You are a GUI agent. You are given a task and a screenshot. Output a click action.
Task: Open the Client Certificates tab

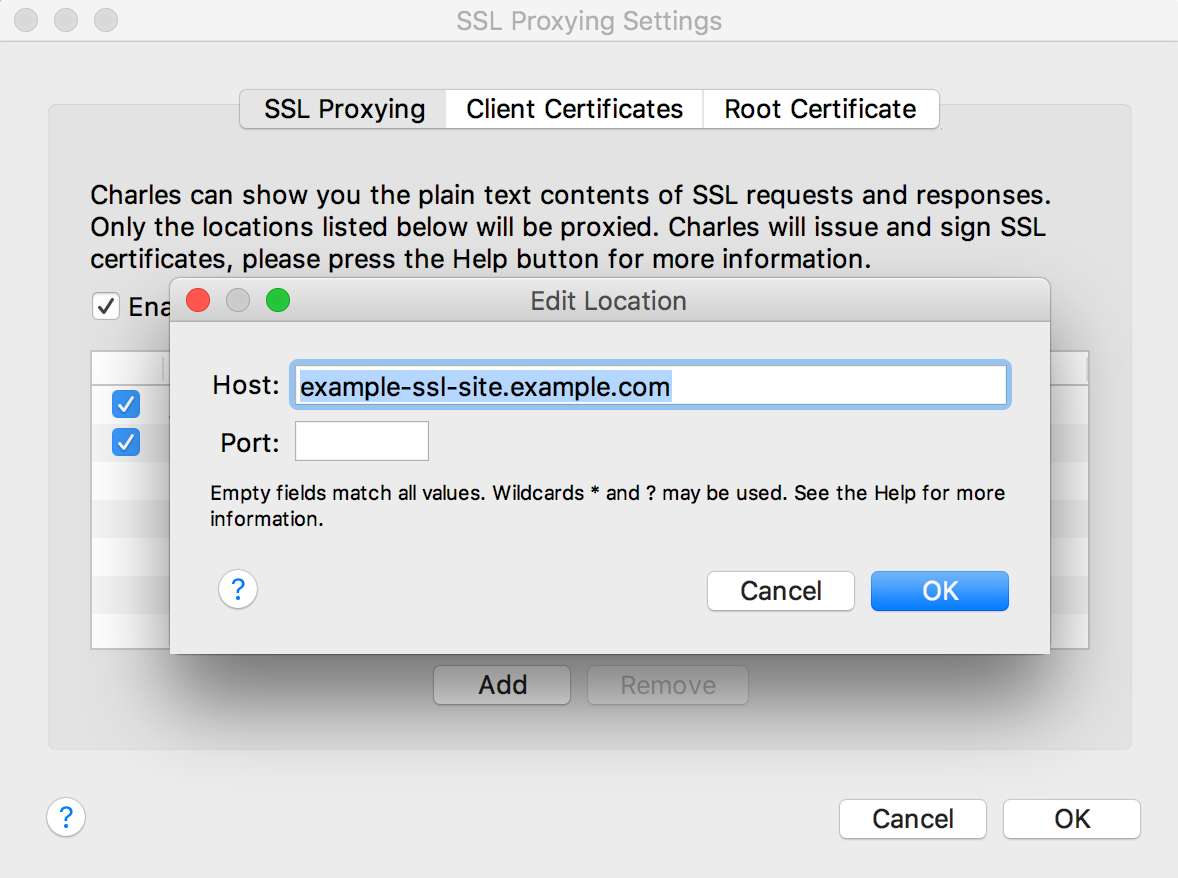tap(575, 109)
